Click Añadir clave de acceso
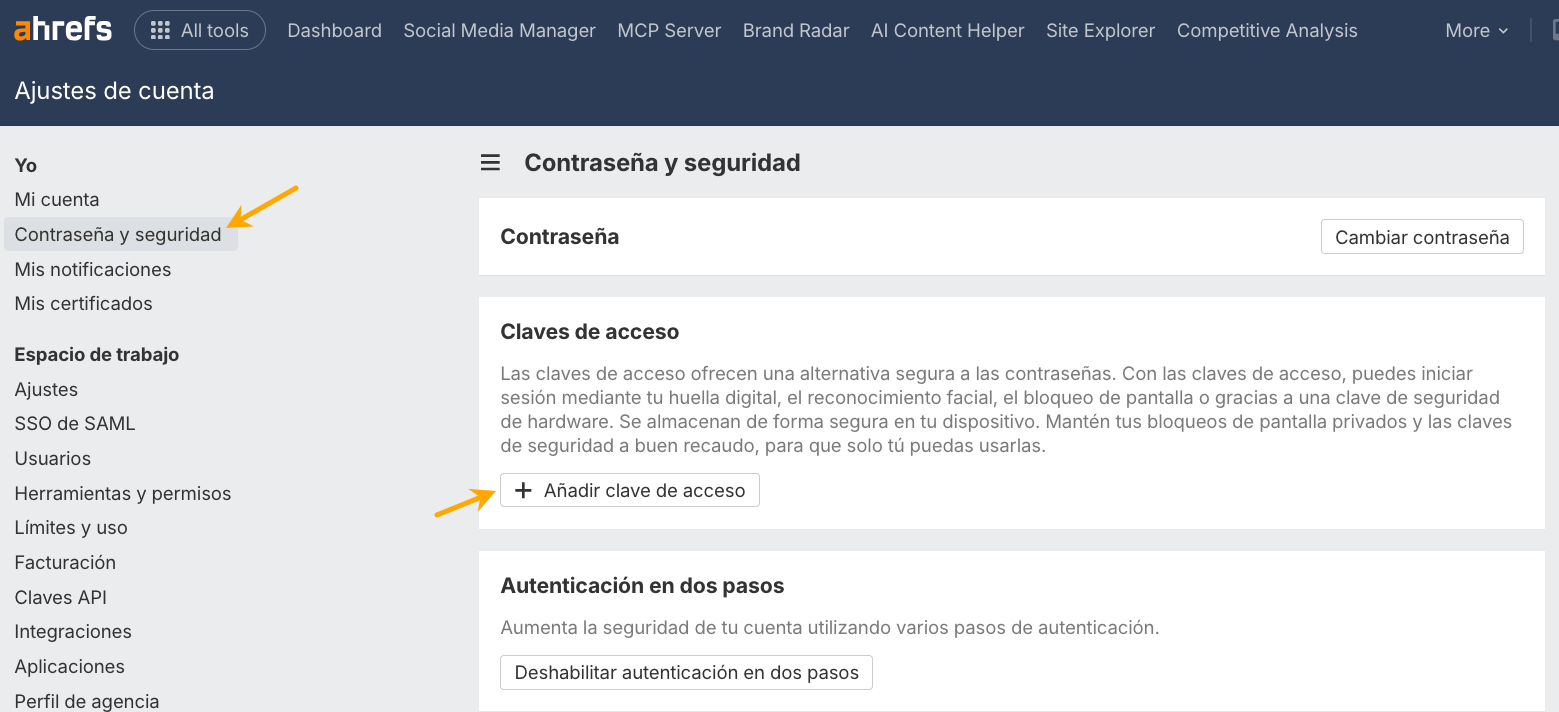 (629, 490)
